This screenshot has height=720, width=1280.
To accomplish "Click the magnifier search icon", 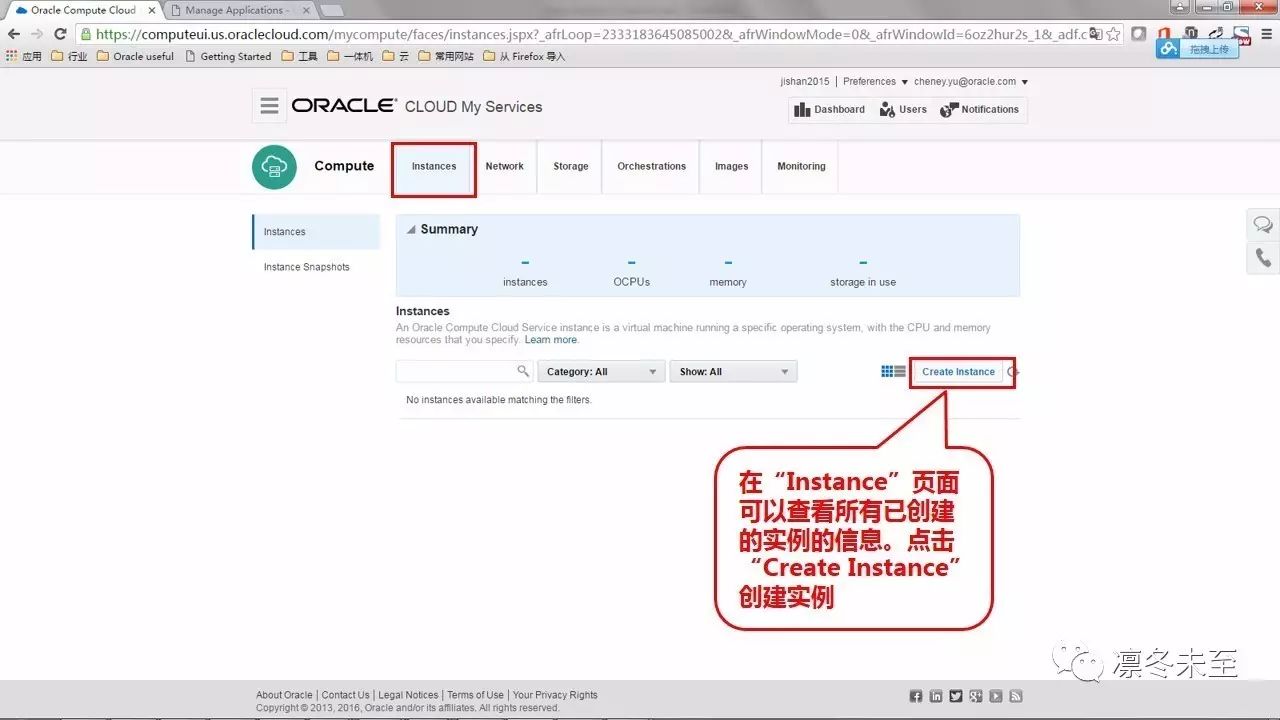I will (523, 372).
